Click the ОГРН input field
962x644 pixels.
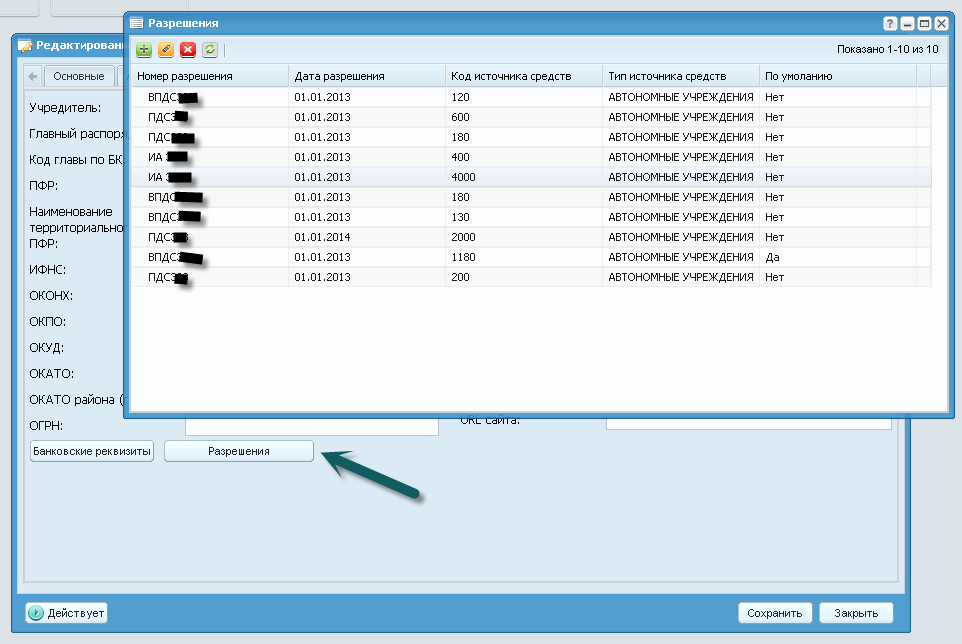pyautogui.click(x=312, y=427)
